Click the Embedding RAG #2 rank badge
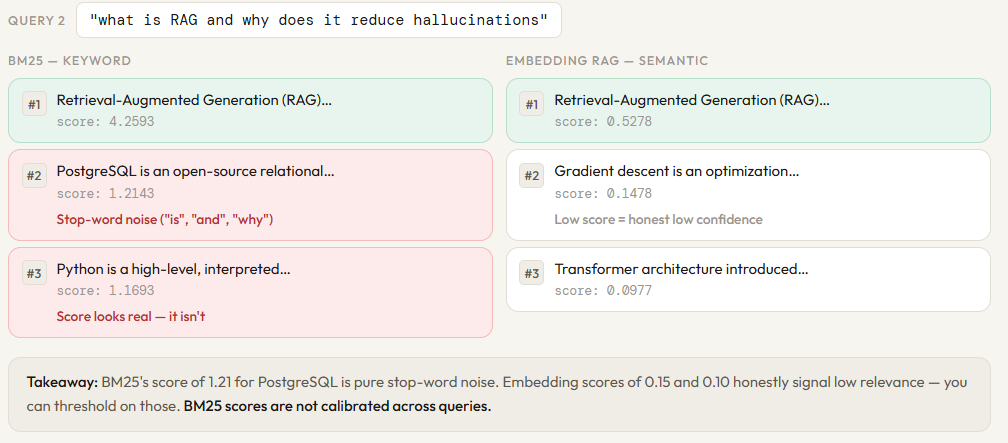 click(x=532, y=176)
